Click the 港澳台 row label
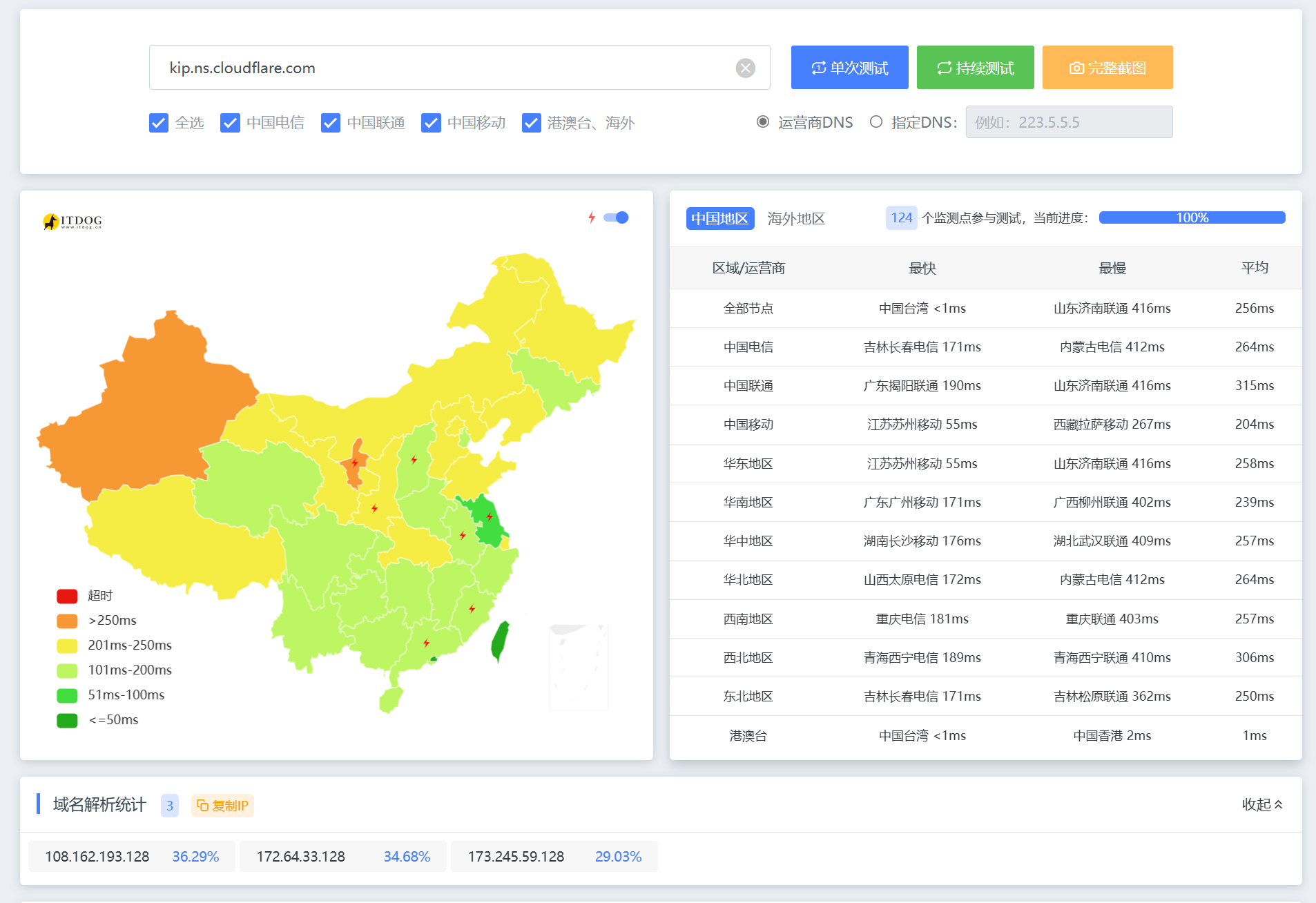Screen dimensions: 1316x903 click(748, 735)
